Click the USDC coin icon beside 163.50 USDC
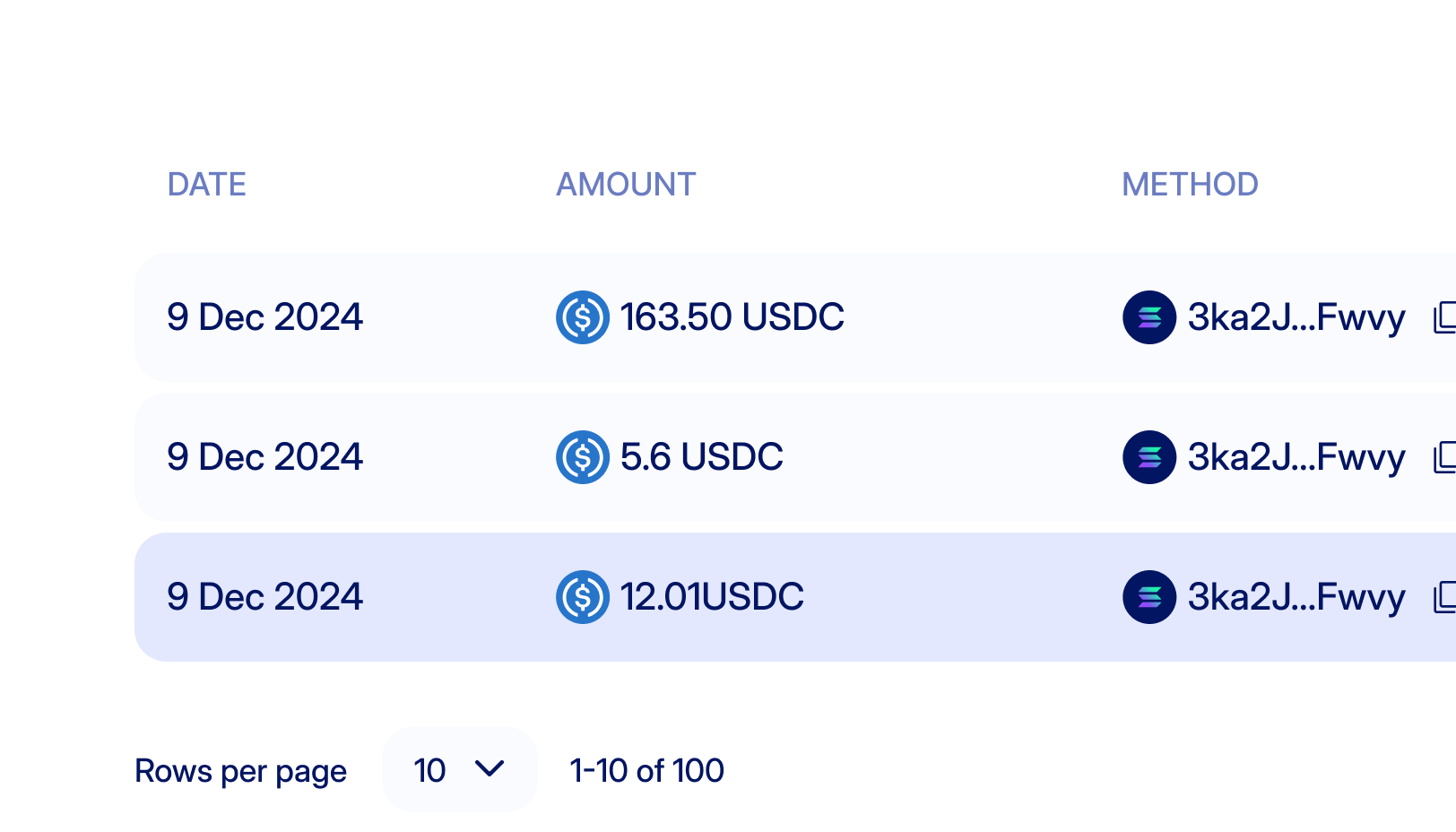This screenshot has width=1456, height=832. click(583, 317)
